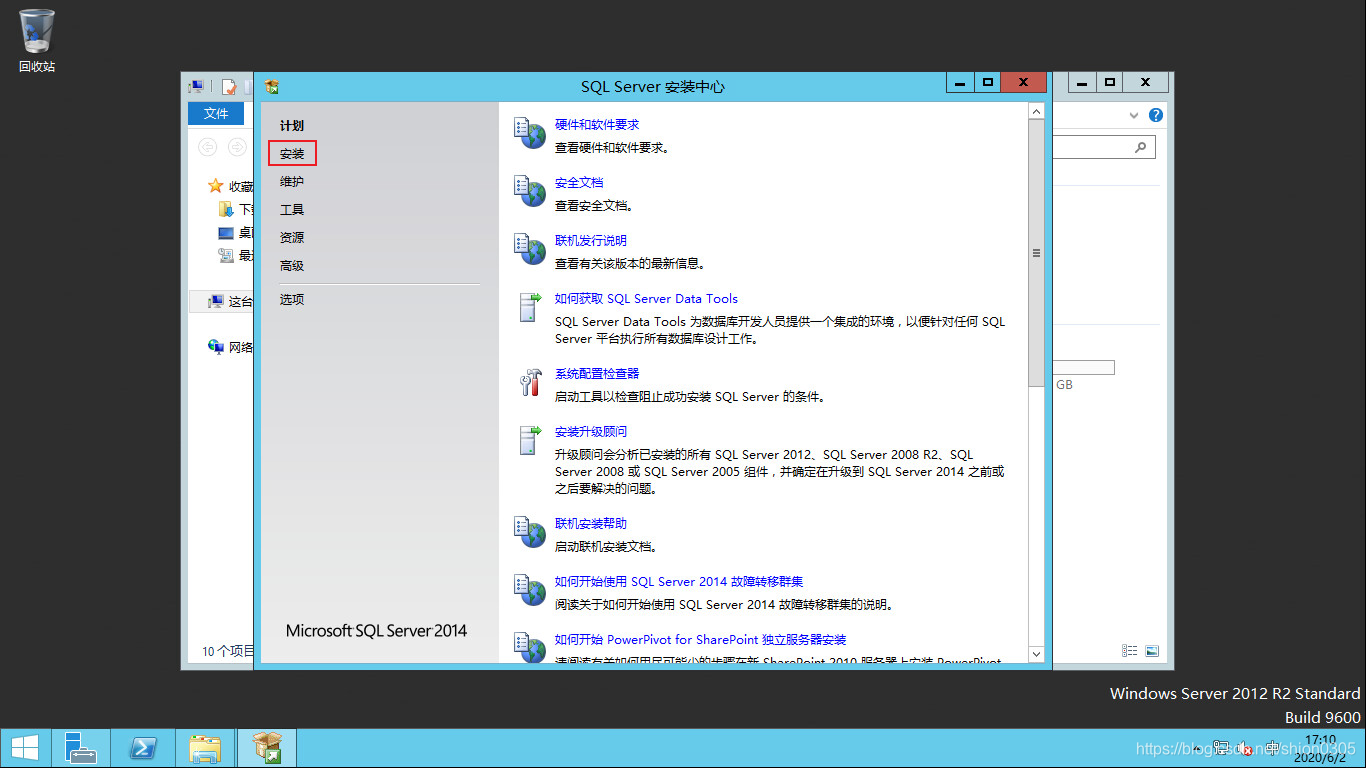Open the 文件 tab in Explorer
Viewport: 1366px width, 768px height.
click(x=216, y=114)
